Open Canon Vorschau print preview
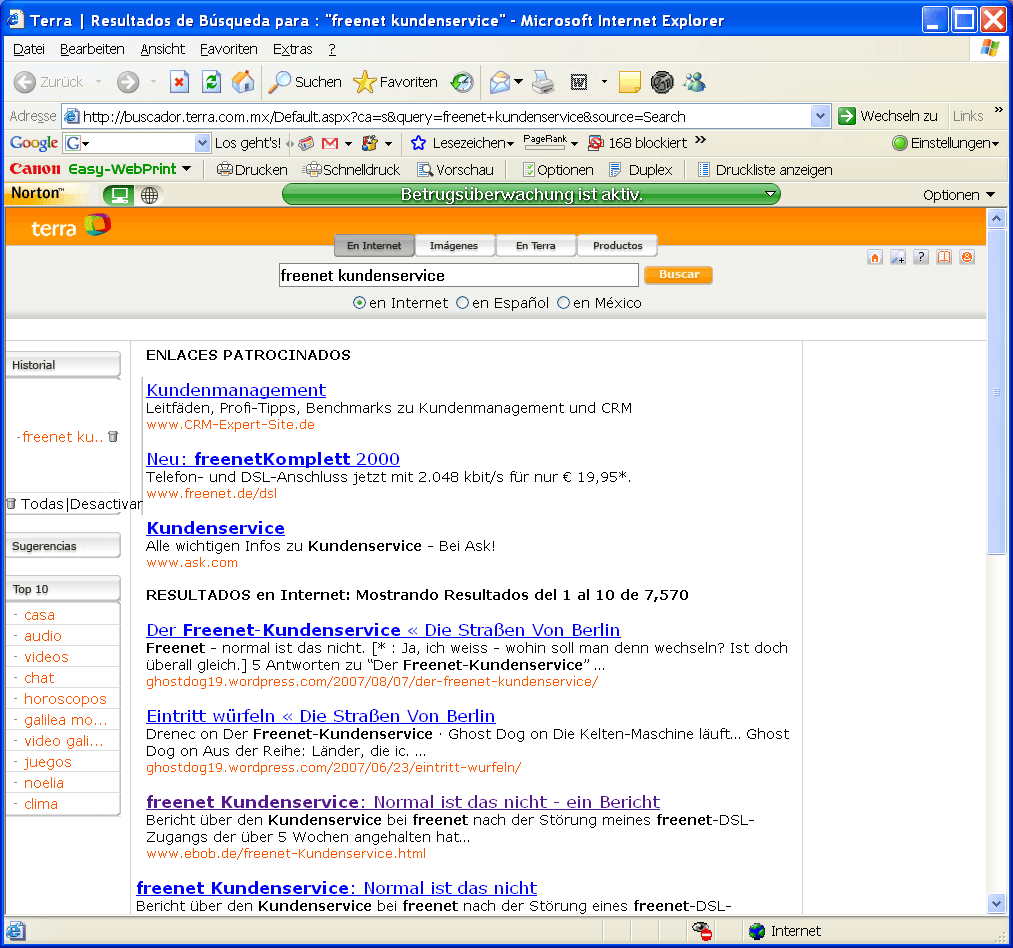Image resolution: width=1013 pixels, height=948 pixels. coord(456,170)
